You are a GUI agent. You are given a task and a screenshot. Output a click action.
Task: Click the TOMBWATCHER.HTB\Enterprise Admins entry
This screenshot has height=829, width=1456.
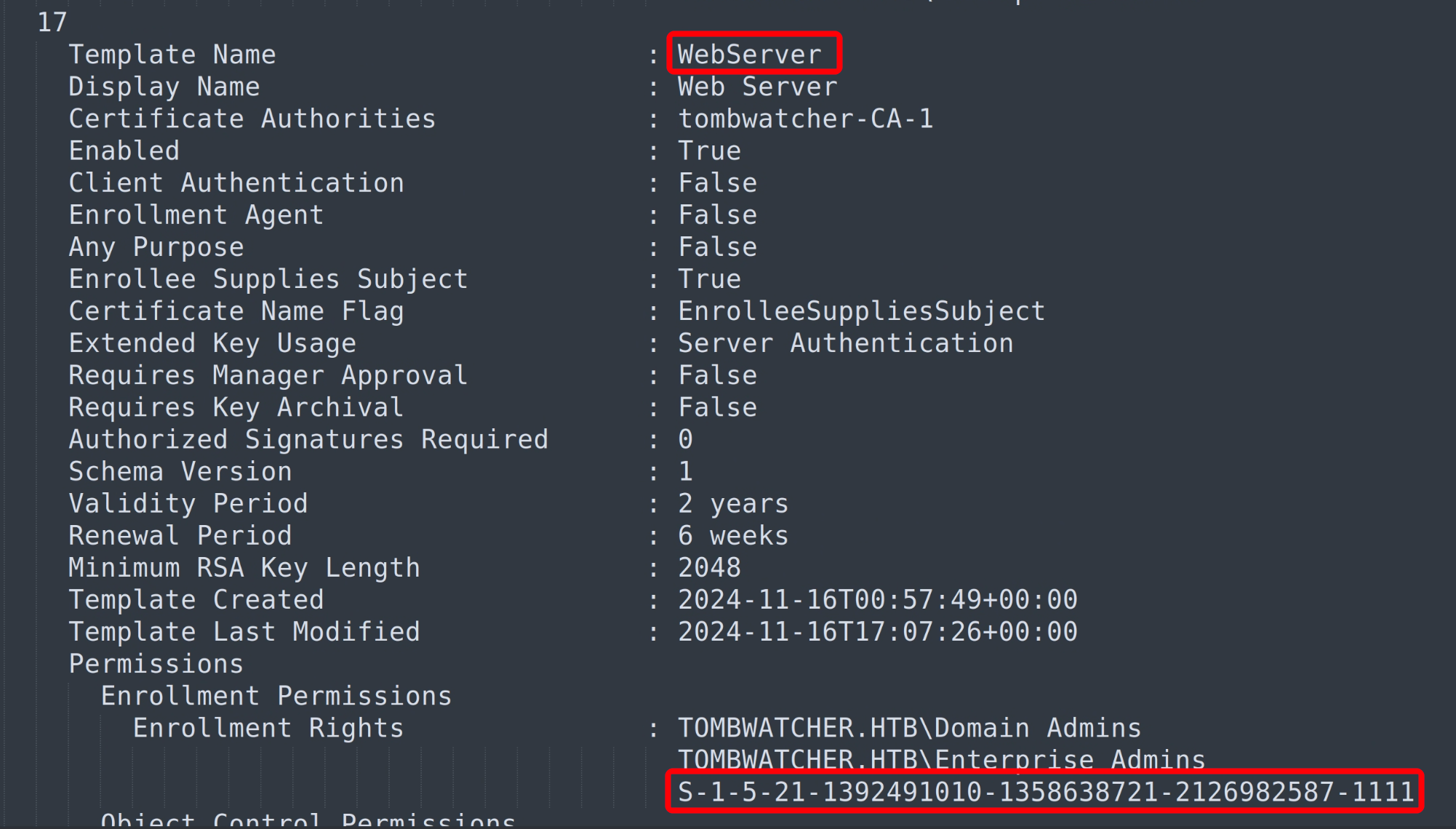click(x=941, y=759)
